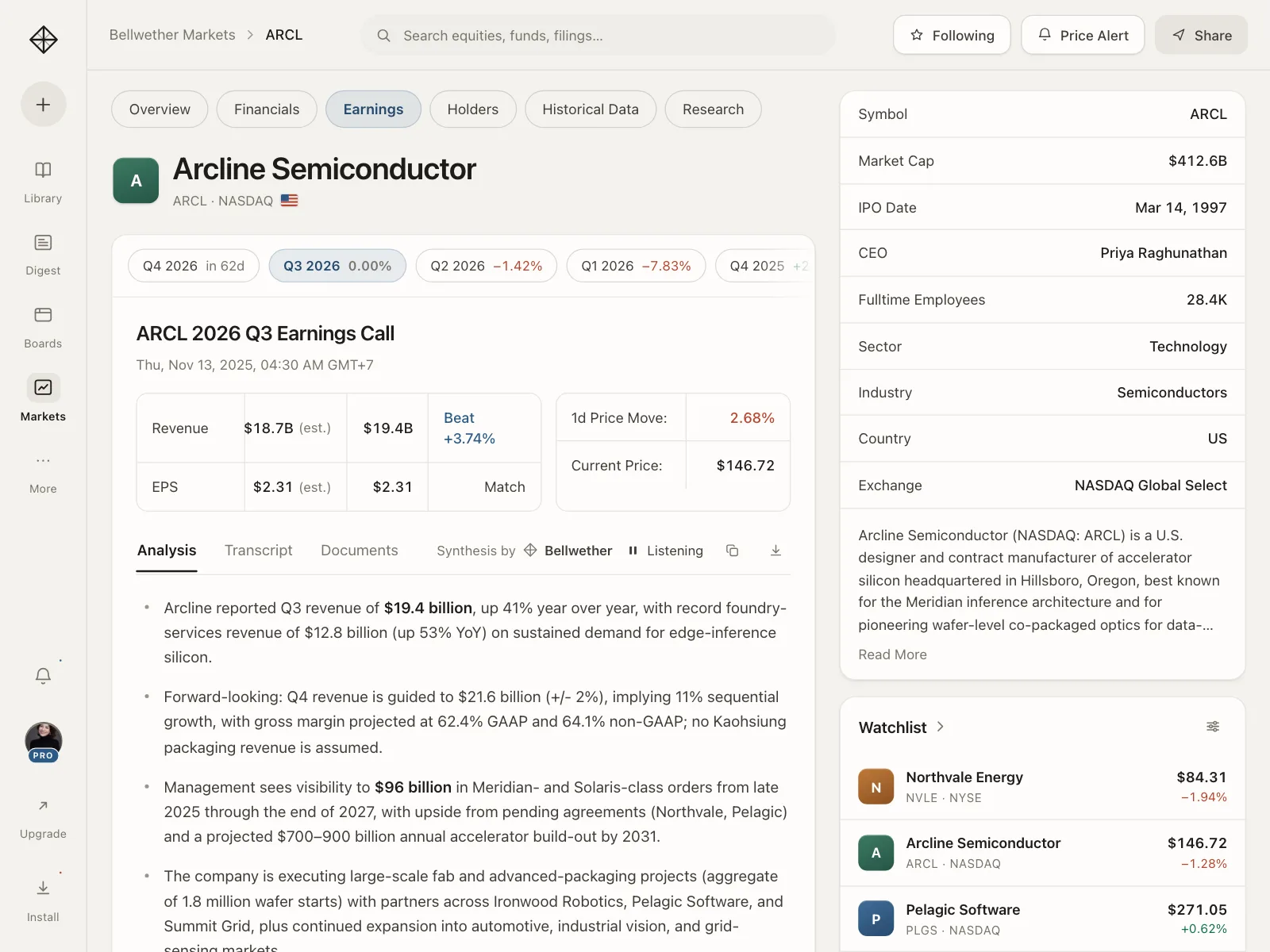Open the Watchlist heading
The width and height of the screenshot is (1270, 952).
(x=892, y=727)
